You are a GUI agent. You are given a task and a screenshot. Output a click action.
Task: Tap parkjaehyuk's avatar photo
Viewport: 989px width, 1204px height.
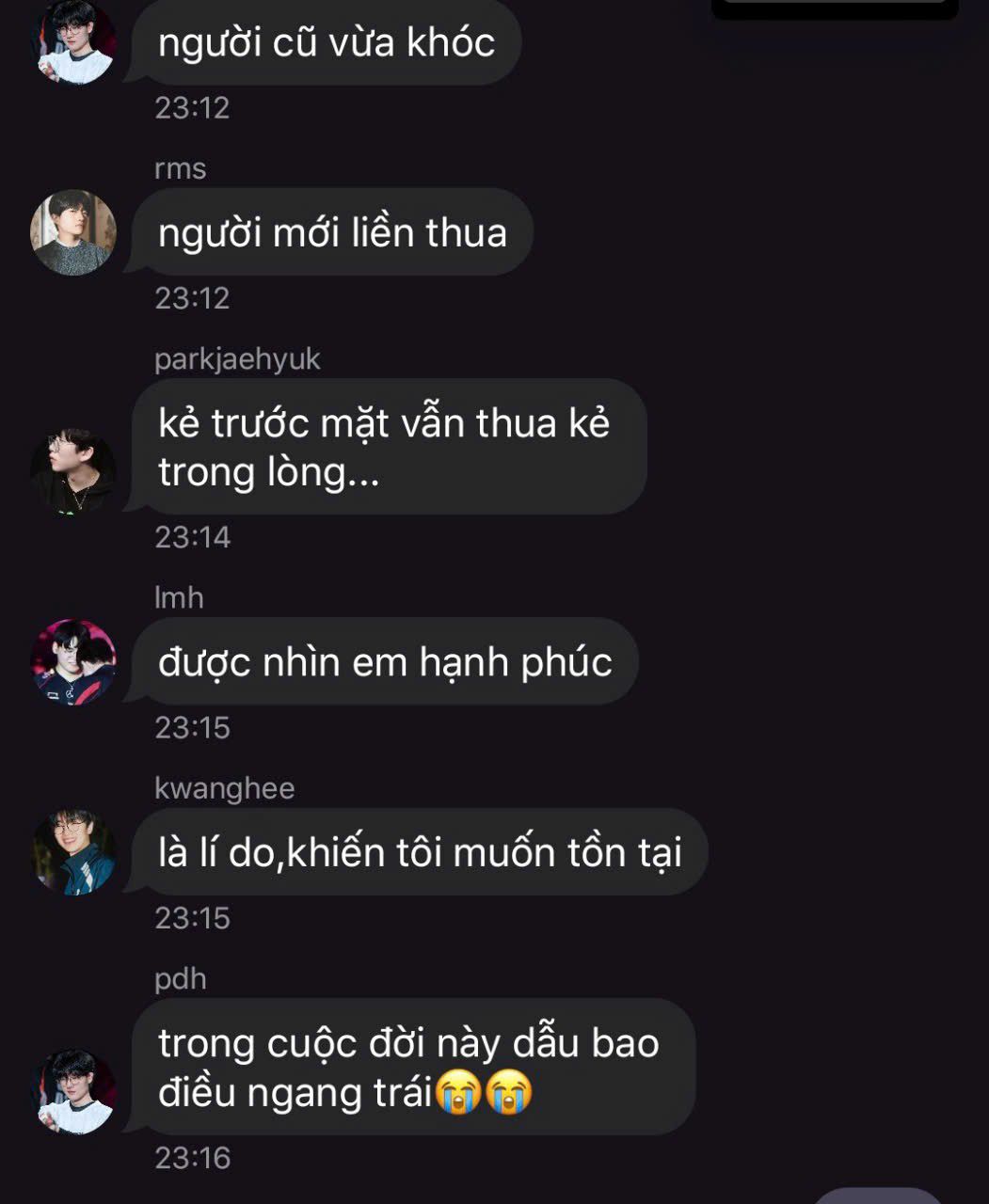tap(73, 470)
